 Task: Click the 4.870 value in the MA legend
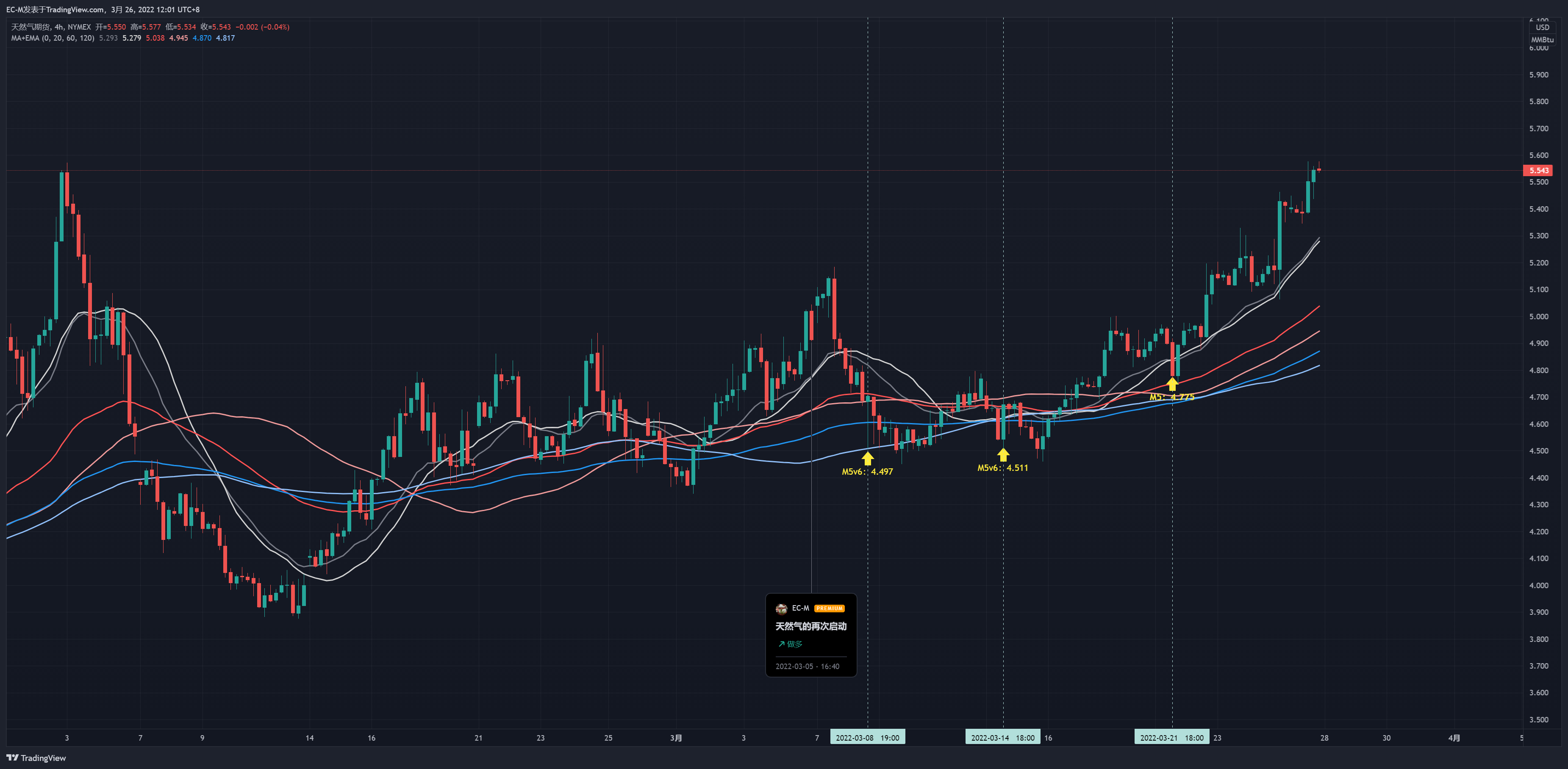tap(202, 38)
